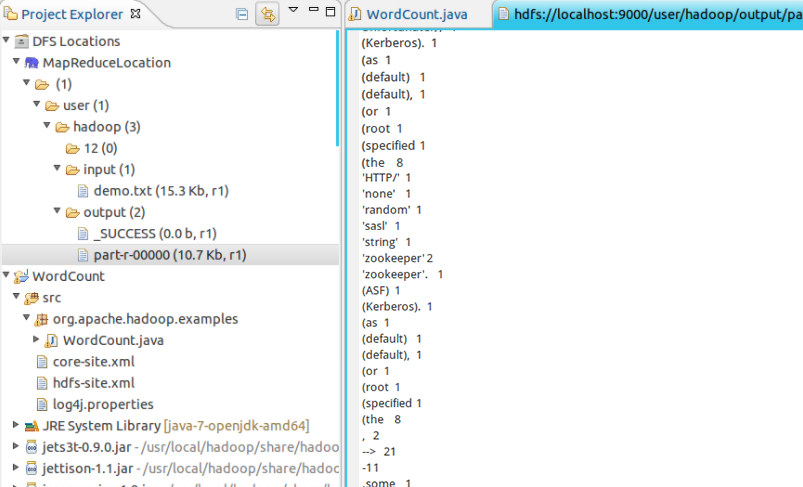Select the 12 (0) folder entry

coord(100,149)
